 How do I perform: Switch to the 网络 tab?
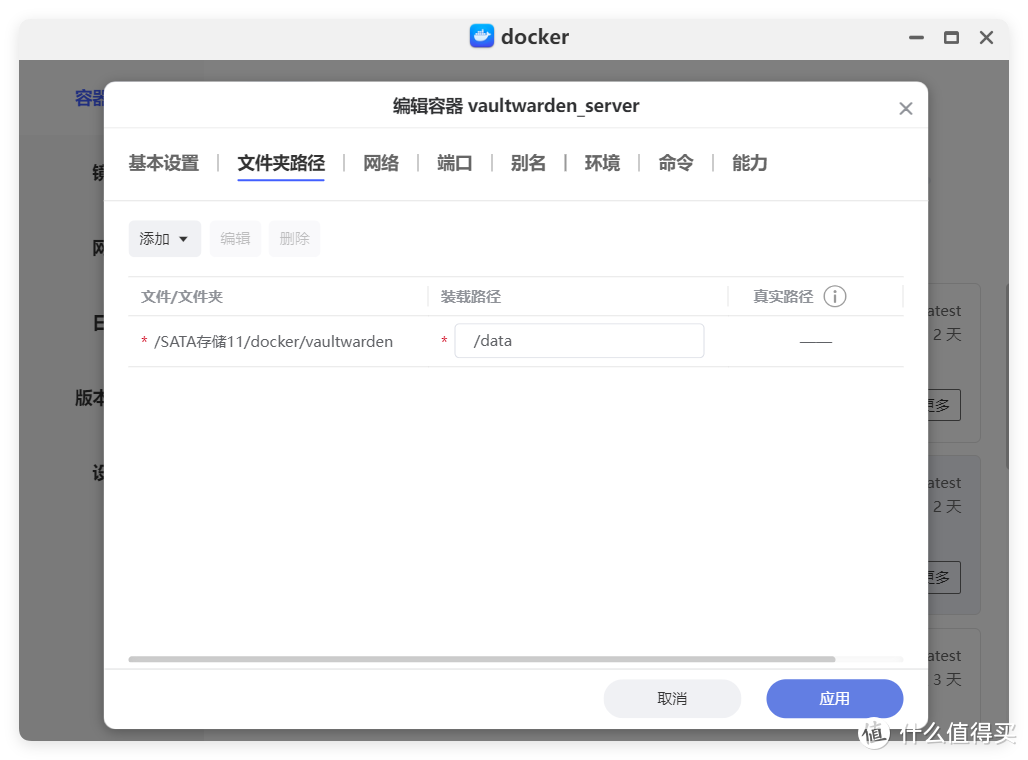[x=381, y=163]
